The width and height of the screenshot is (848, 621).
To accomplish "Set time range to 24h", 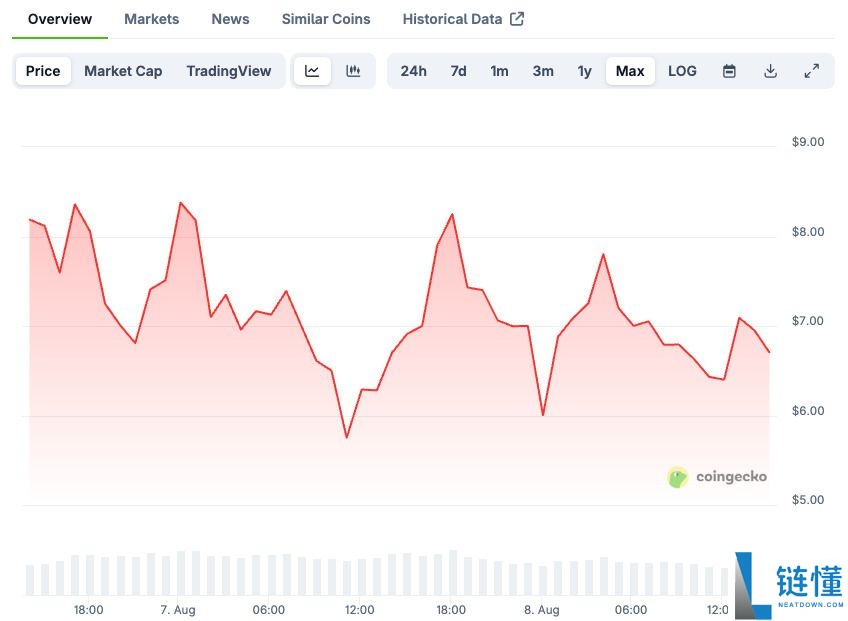I will 413,71.
